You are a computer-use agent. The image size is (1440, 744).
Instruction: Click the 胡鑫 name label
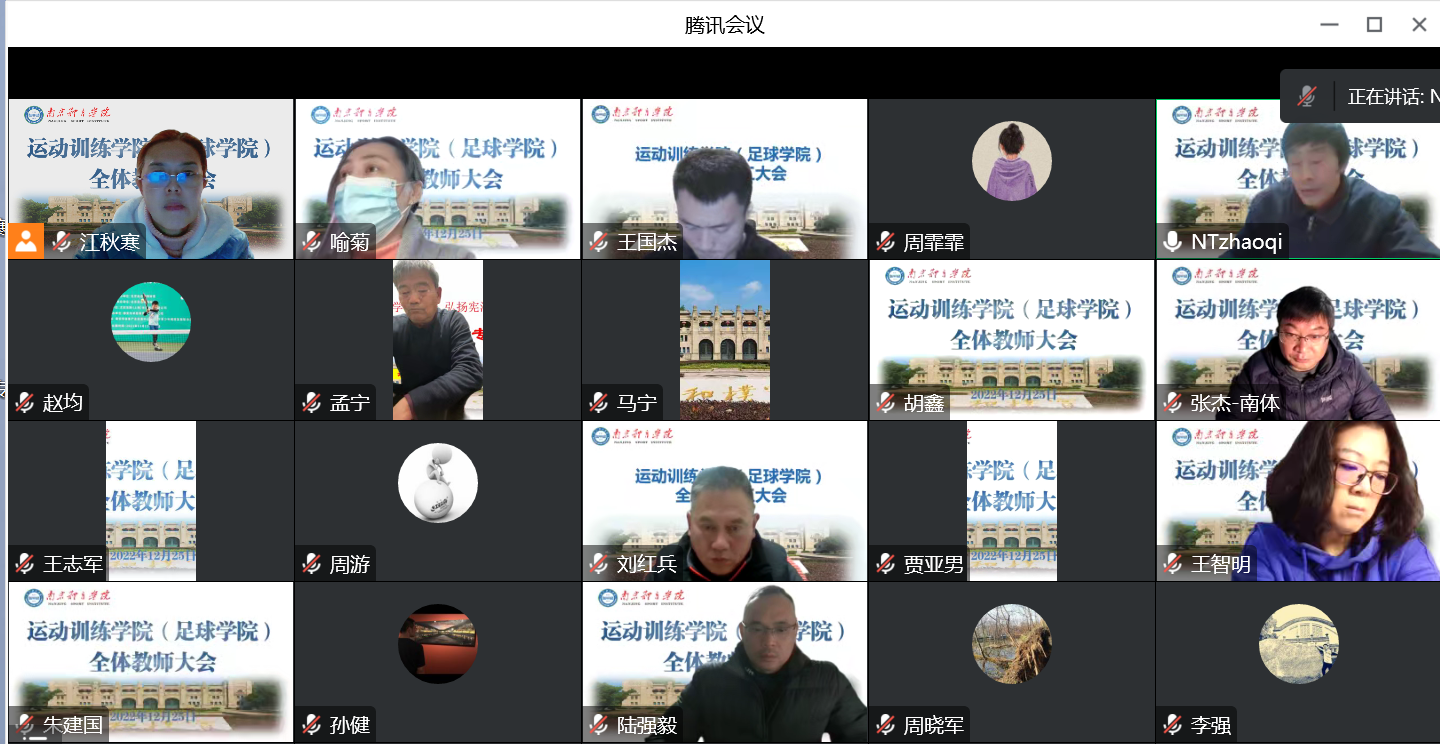(x=924, y=403)
